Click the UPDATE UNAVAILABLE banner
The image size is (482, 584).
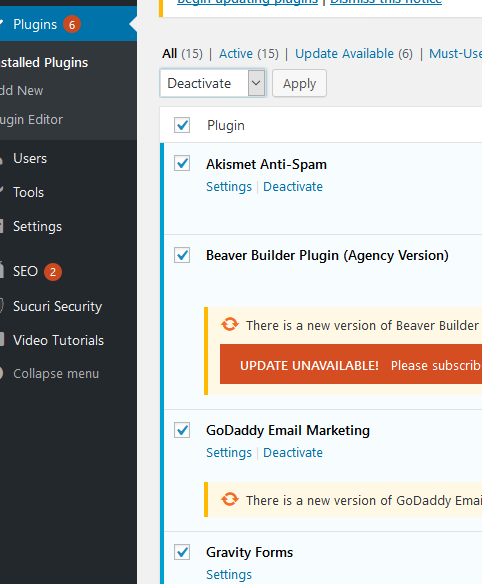pyautogui.click(x=351, y=364)
